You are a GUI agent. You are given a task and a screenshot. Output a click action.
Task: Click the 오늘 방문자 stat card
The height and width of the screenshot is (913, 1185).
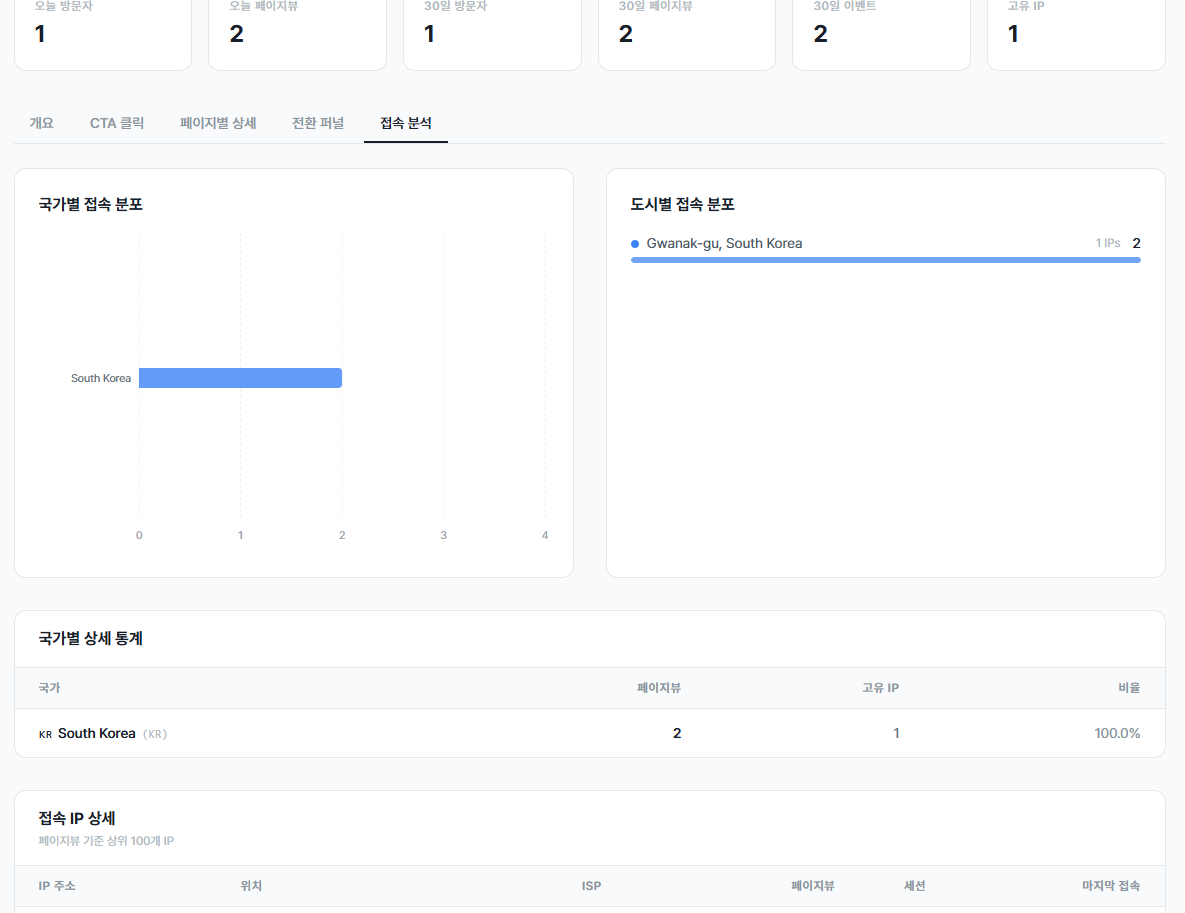click(x=103, y=35)
